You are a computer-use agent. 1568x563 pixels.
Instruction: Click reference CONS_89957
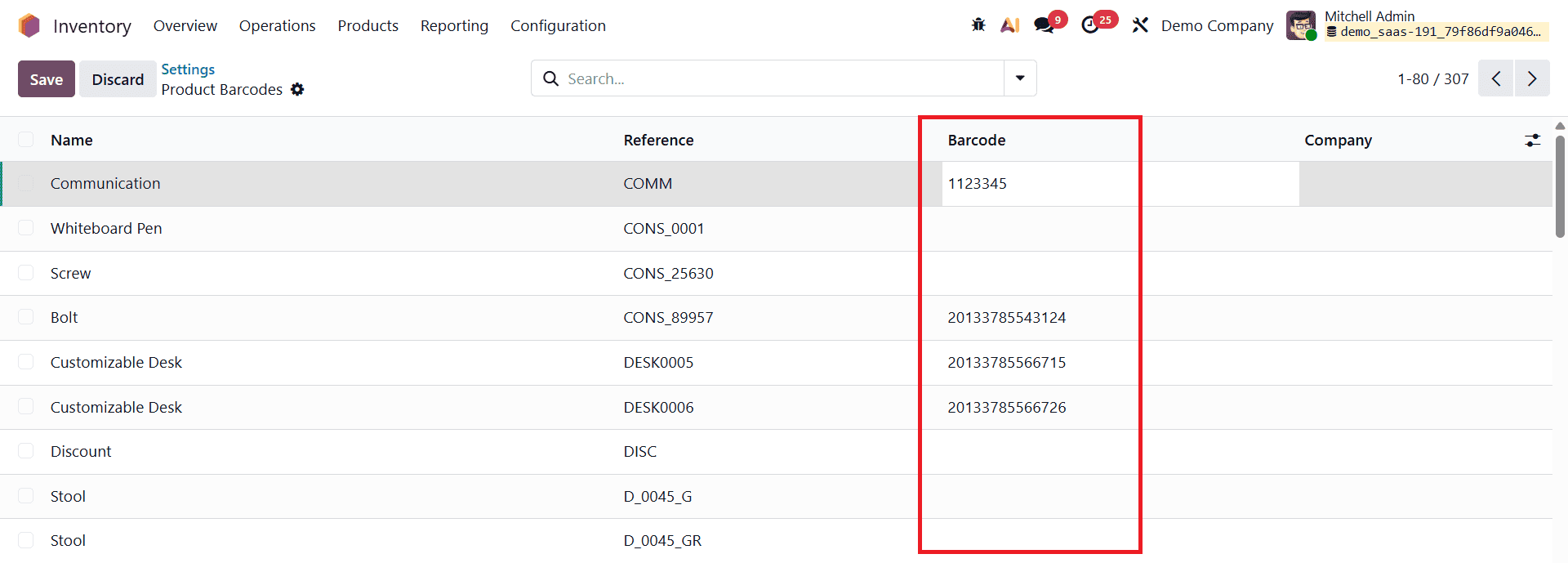point(668,317)
